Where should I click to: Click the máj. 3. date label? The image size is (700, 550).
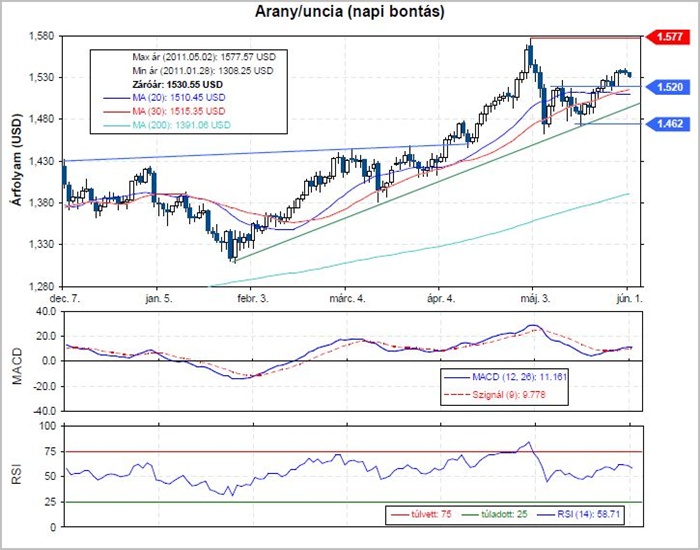point(535,298)
